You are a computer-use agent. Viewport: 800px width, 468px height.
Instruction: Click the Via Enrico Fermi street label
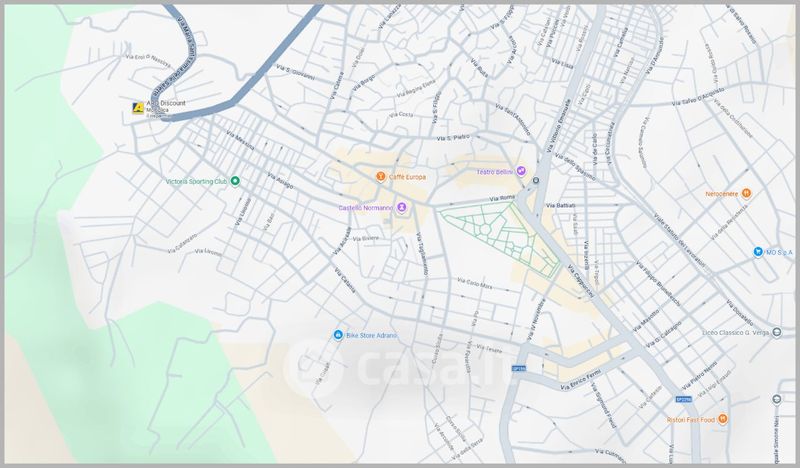point(578,380)
